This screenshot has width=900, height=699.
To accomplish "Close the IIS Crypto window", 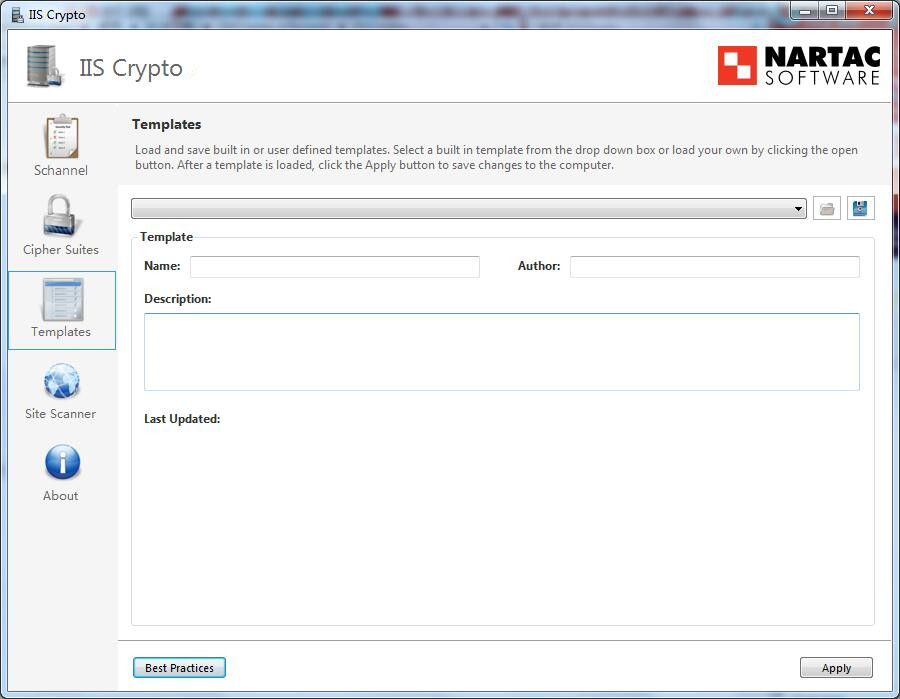I will [870, 10].
